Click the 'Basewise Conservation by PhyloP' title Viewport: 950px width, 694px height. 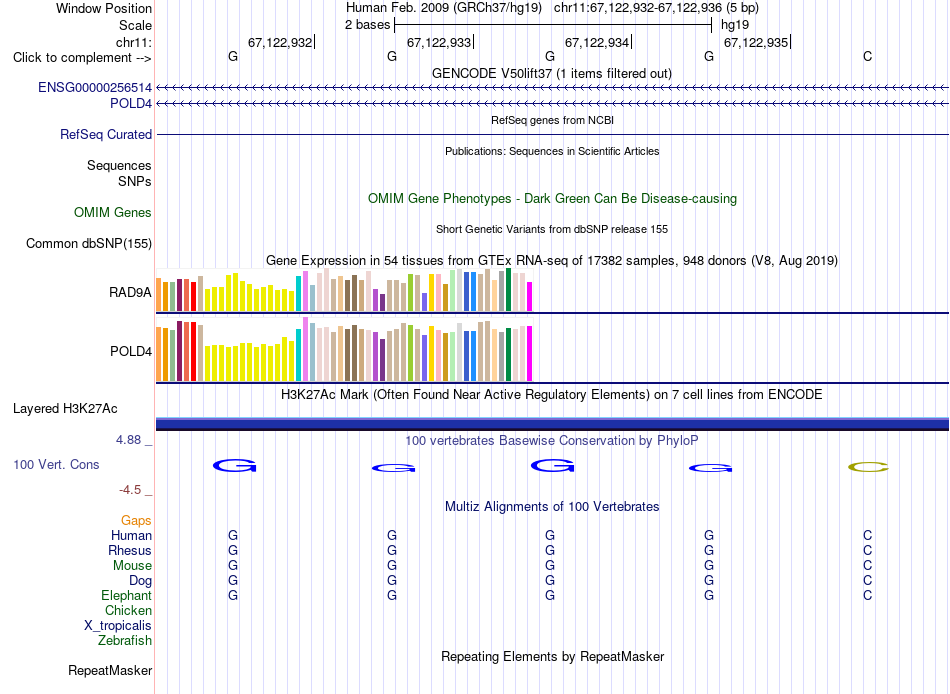pos(552,441)
